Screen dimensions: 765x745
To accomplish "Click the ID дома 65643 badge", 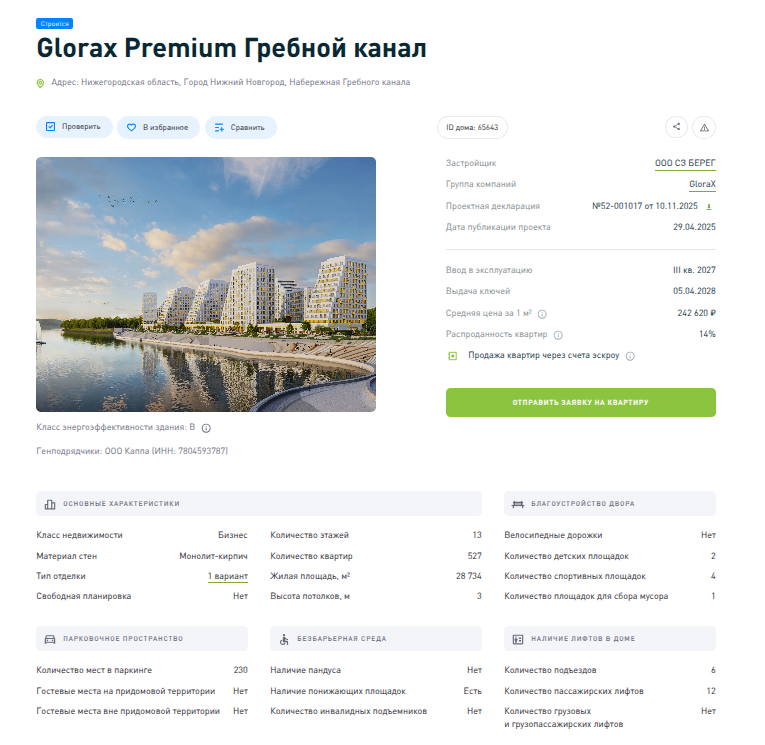I will (472, 127).
